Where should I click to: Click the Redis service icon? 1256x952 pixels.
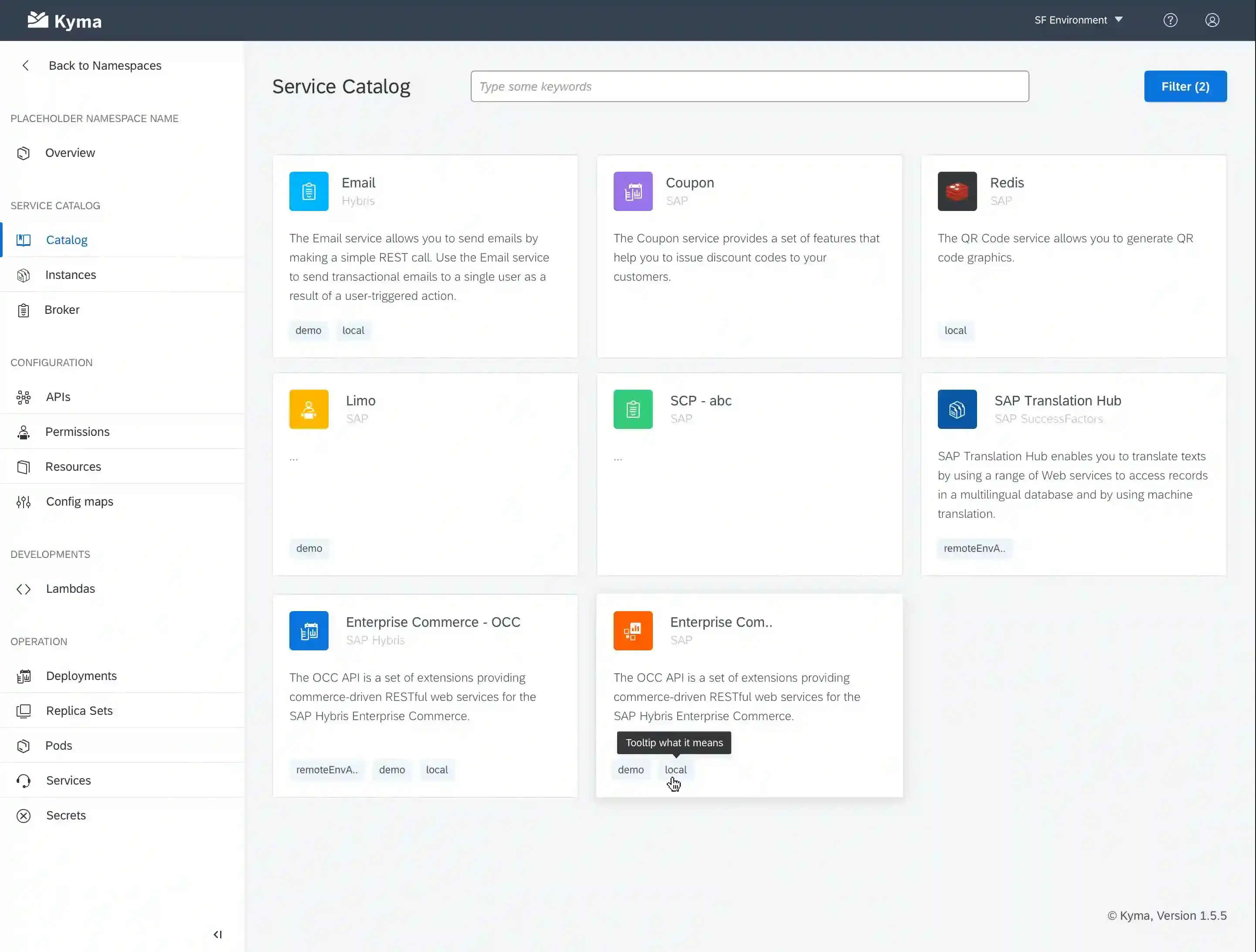[957, 191]
